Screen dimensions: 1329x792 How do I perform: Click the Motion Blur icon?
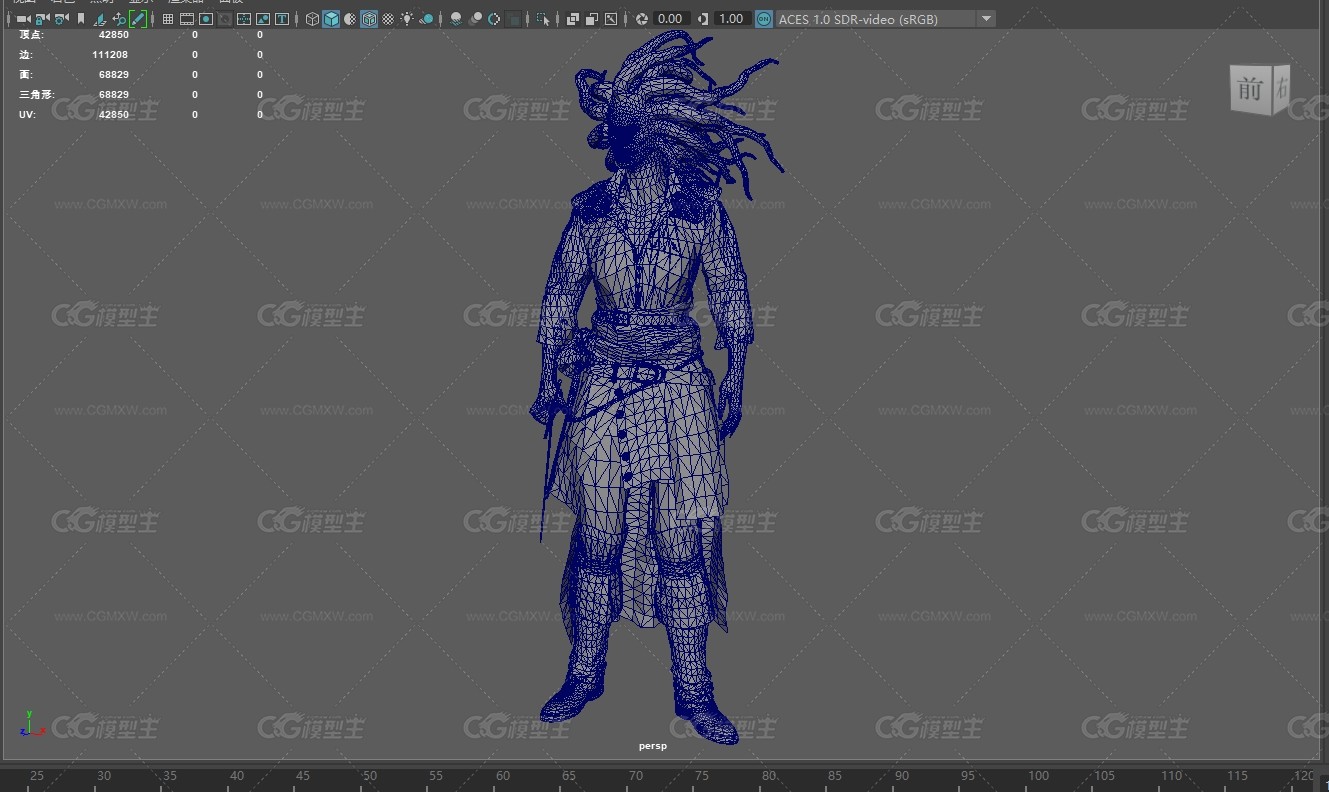[476, 19]
